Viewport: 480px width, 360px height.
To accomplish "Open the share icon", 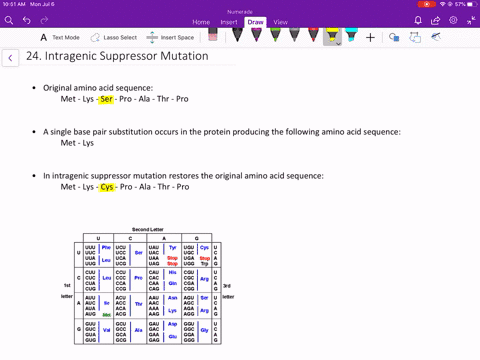I will tap(435, 21).
